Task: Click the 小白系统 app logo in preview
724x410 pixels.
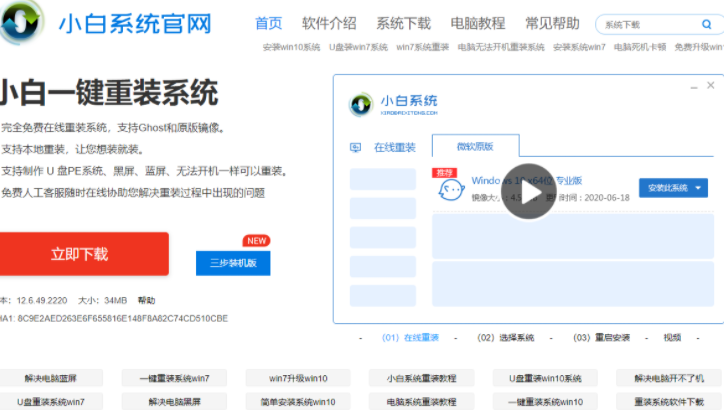Action: click(x=361, y=104)
